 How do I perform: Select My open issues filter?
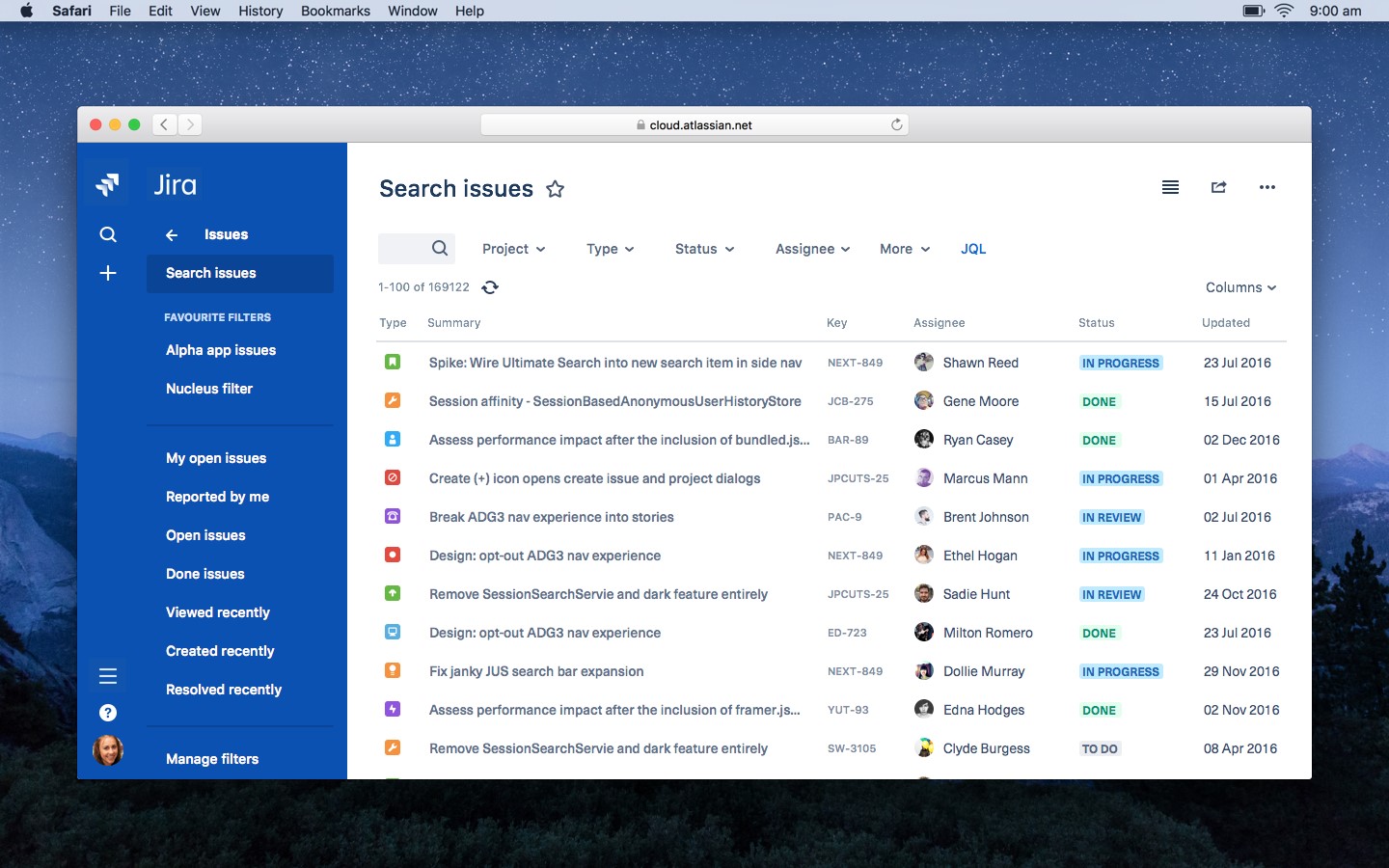pyautogui.click(x=216, y=458)
